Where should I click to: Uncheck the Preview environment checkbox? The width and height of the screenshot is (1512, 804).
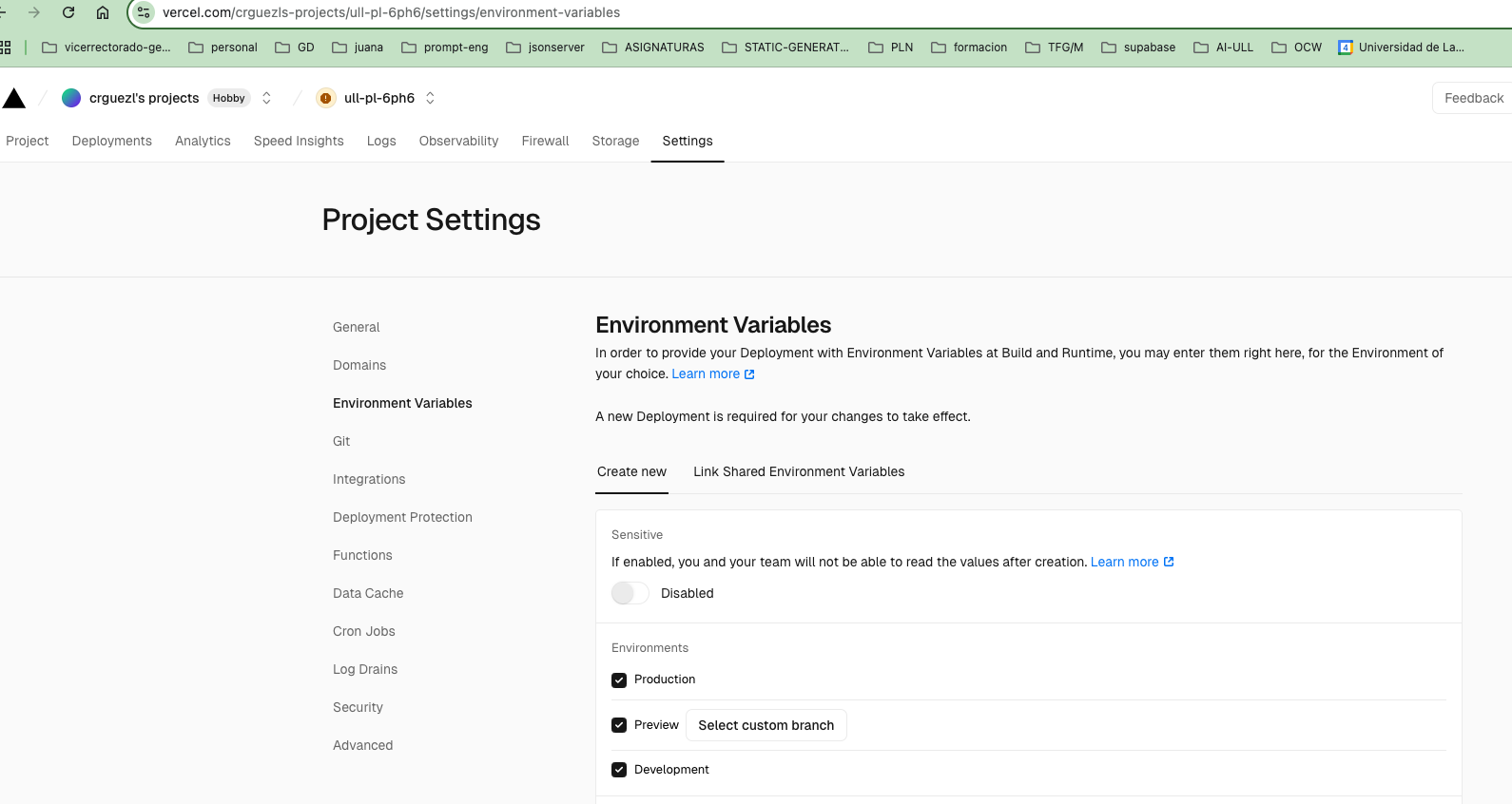(619, 725)
